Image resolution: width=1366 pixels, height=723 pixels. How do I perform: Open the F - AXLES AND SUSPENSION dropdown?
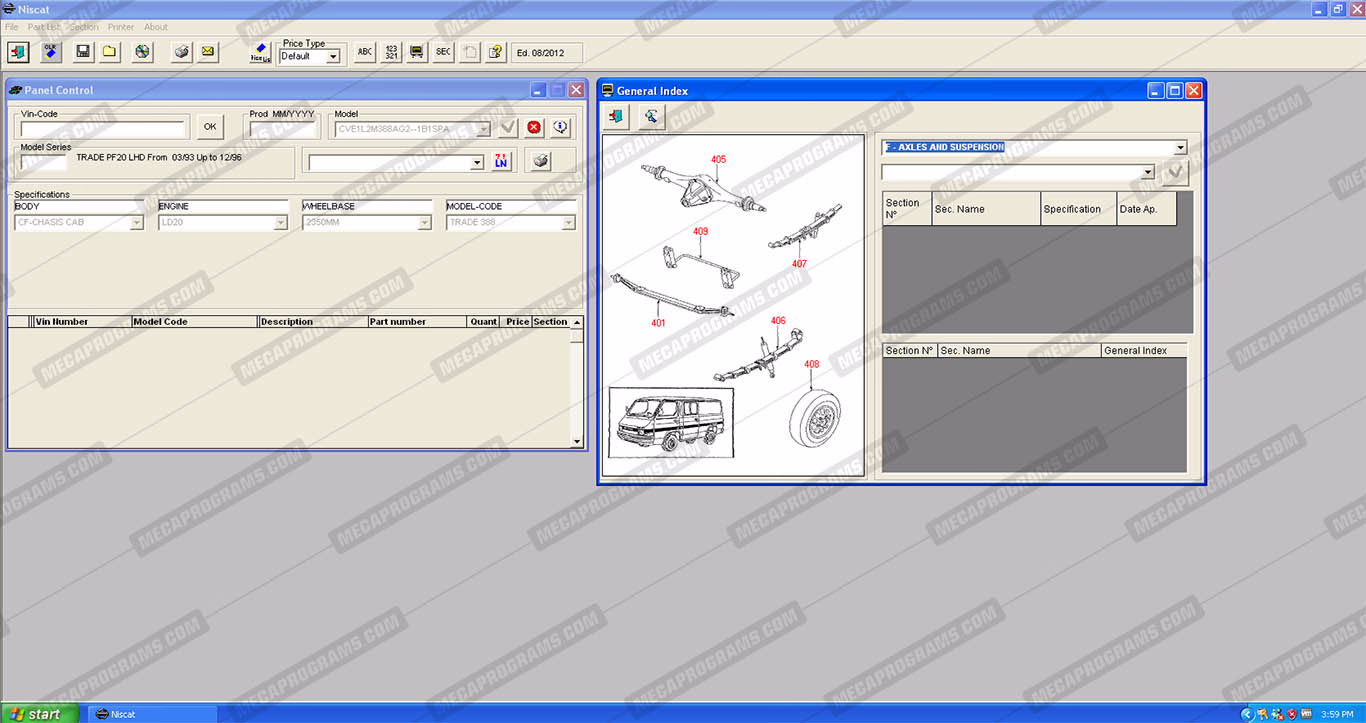pos(1180,148)
